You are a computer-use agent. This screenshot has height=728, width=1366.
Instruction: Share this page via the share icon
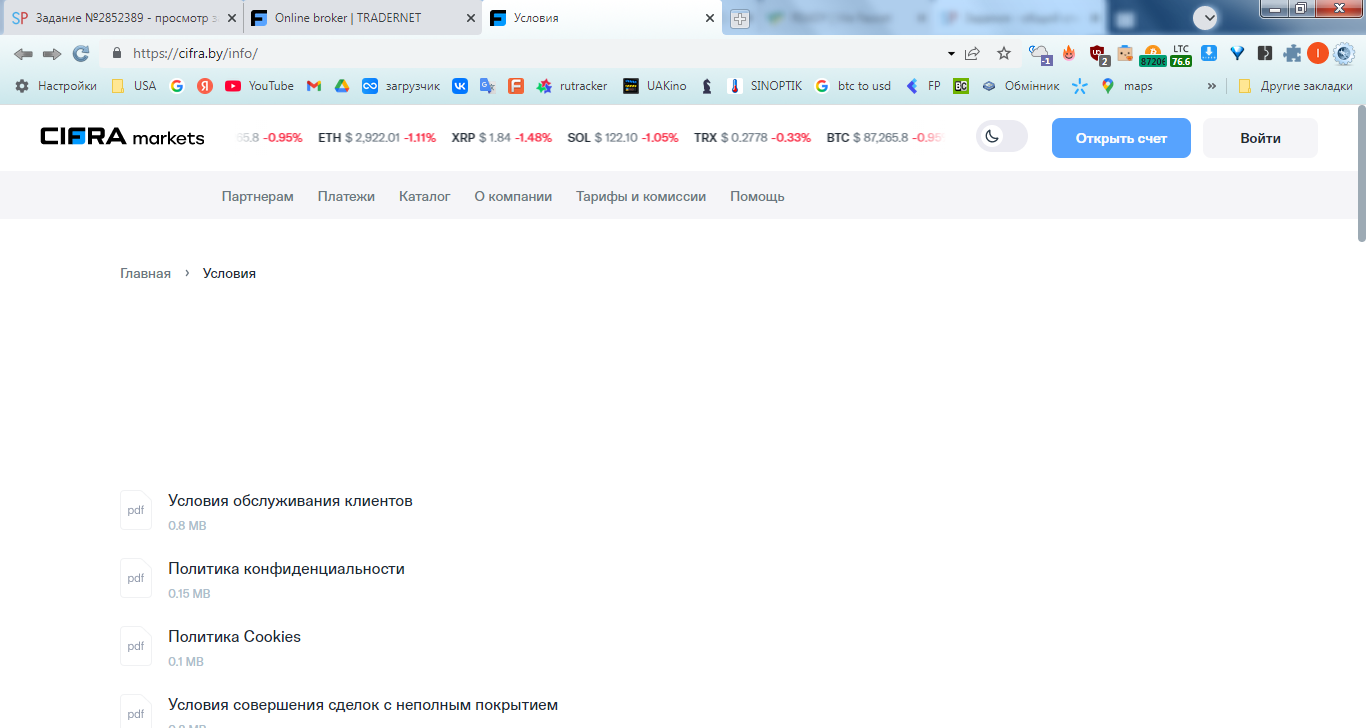click(x=972, y=53)
